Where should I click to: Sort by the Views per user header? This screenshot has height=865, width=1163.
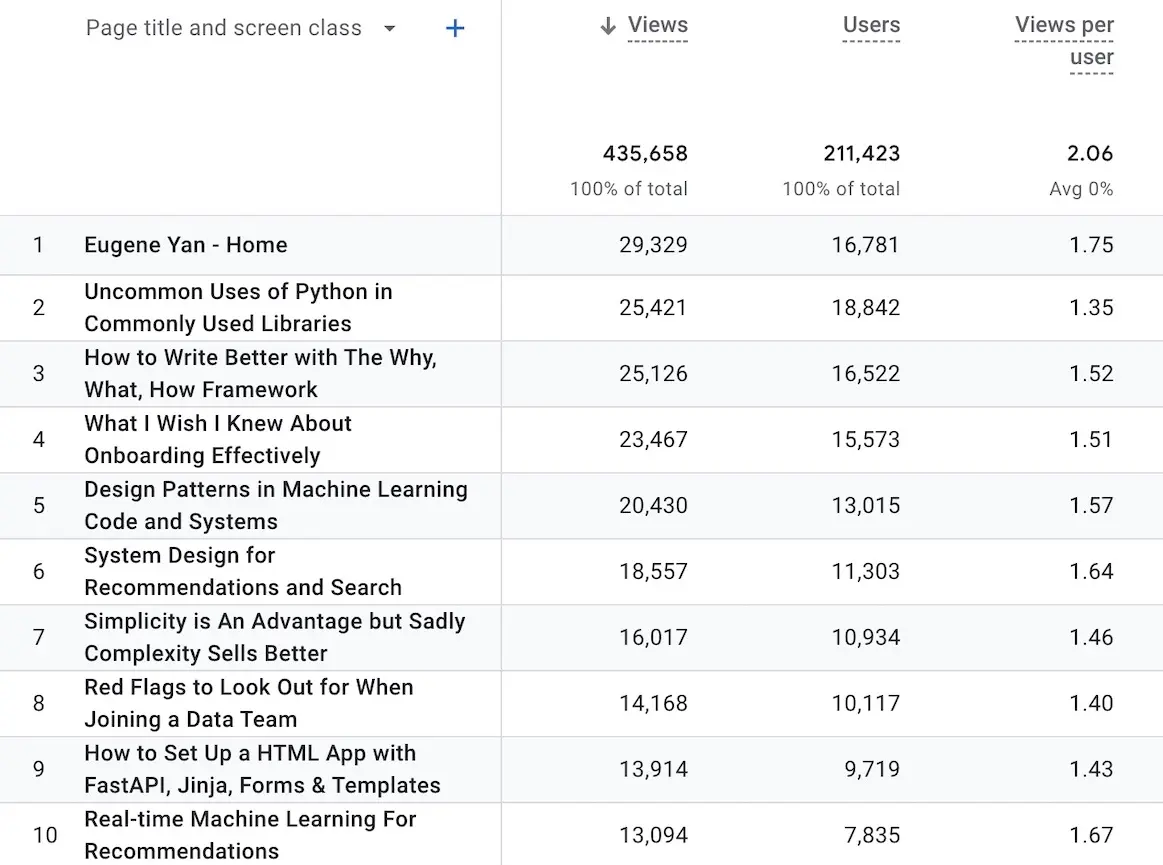(1064, 41)
